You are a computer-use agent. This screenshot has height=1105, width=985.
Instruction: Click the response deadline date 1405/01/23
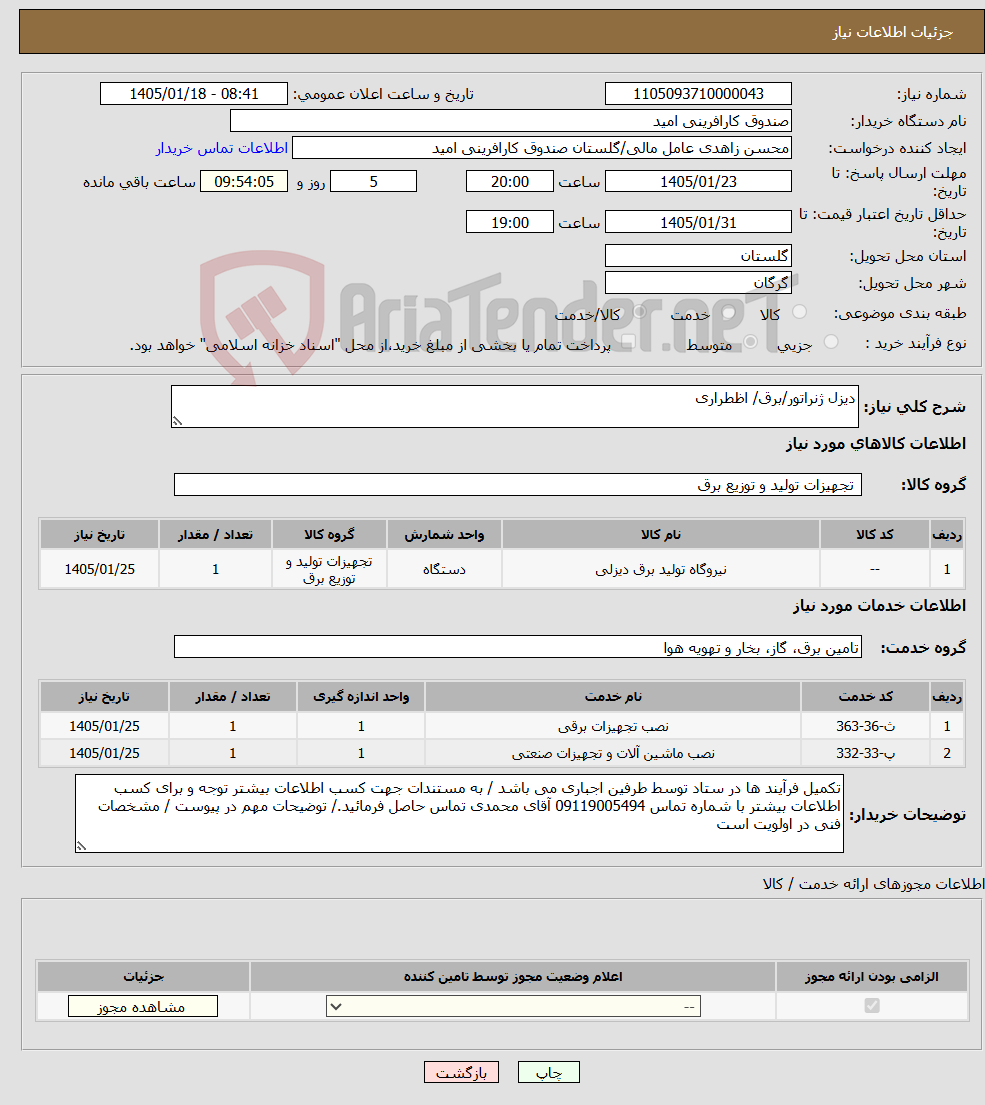698,181
